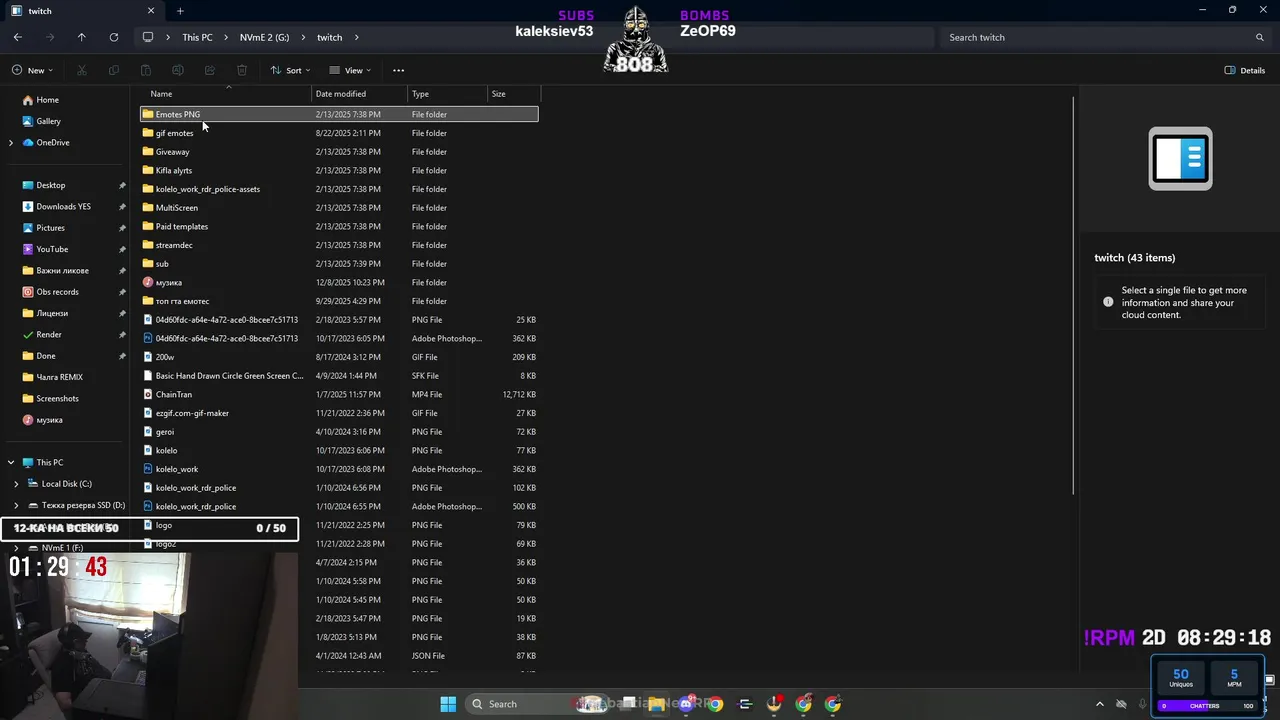The height and width of the screenshot is (720, 1280).
Task: Click NVMe 2 (G:) in the breadcrumb
Action: coord(264,37)
